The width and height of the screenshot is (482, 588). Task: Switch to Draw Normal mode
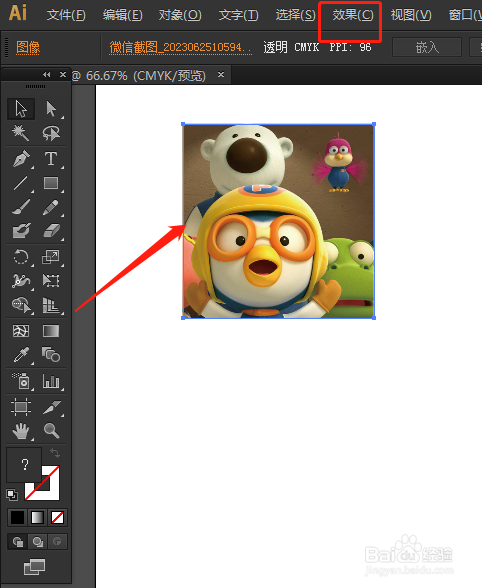click(x=18, y=542)
